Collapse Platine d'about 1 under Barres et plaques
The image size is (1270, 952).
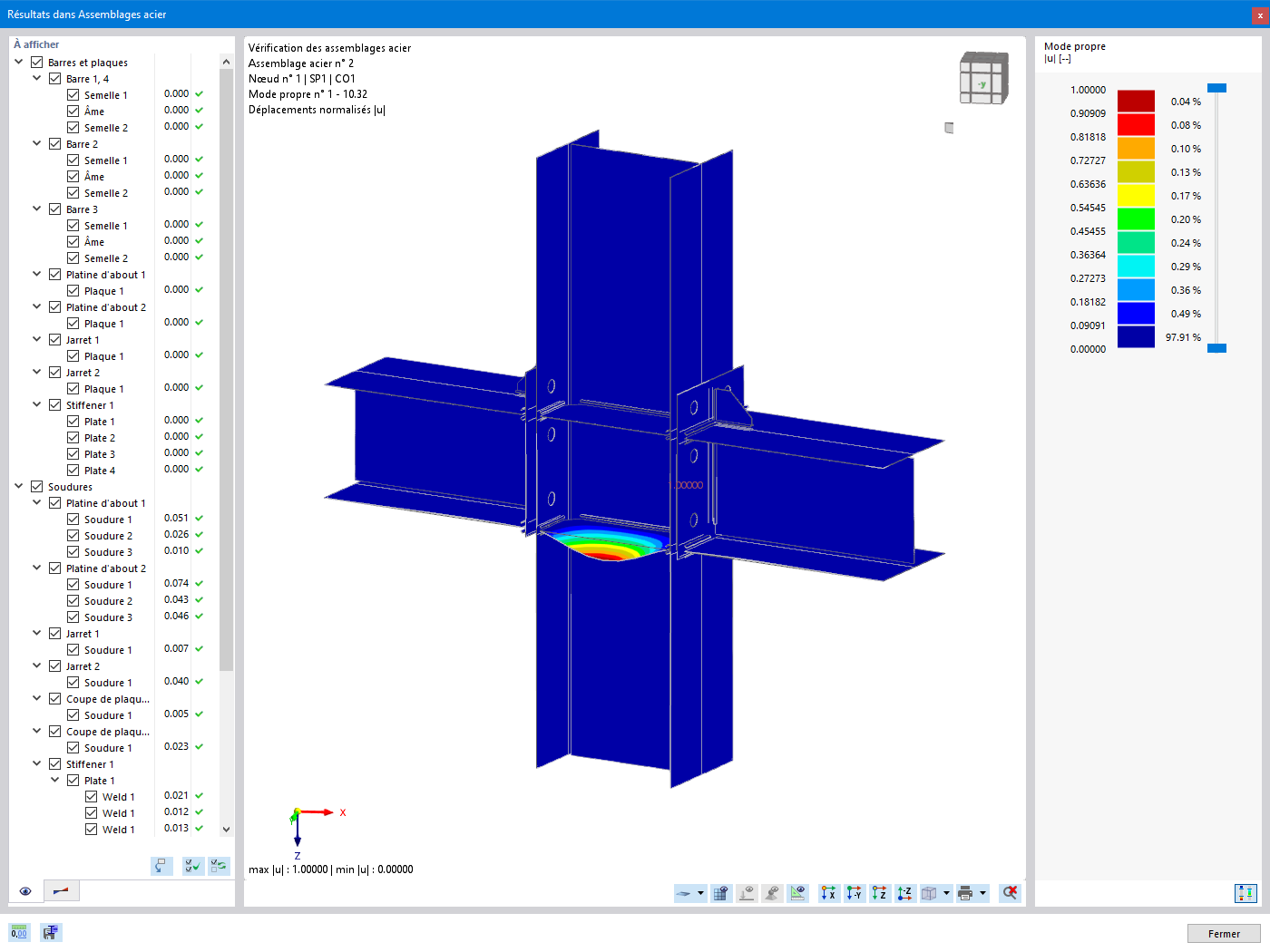(37, 275)
